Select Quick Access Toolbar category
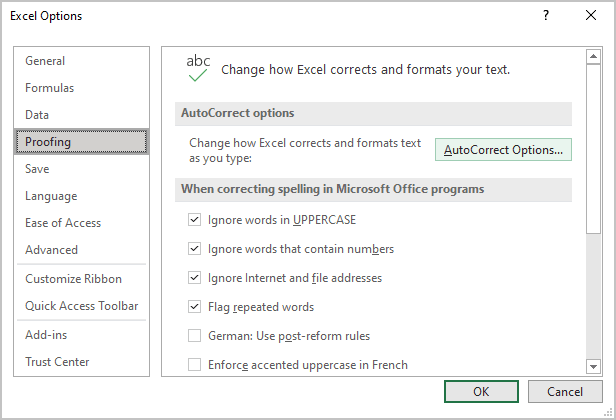Image resolution: width=616 pixels, height=420 pixels. pos(81,306)
